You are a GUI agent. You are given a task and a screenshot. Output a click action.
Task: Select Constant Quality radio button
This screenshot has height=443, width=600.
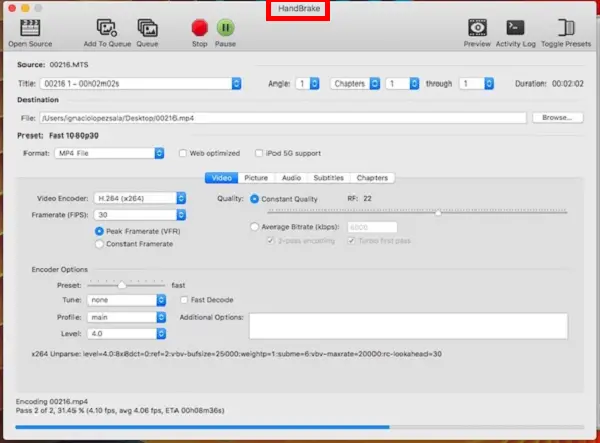[254, 199]
